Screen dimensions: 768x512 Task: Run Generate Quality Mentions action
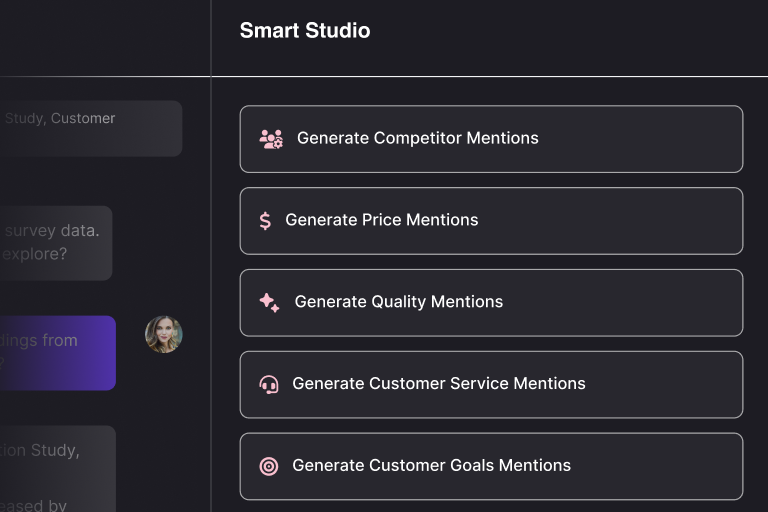pyautogui.click(x=491, y=303)
